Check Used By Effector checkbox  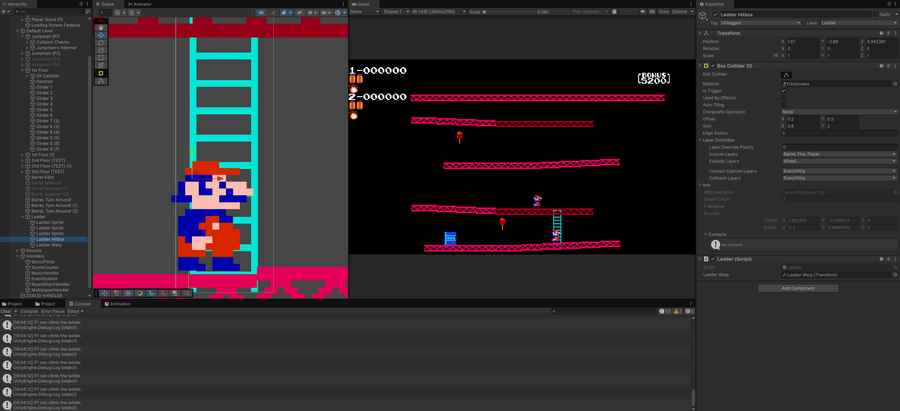(x=783, y=98)
